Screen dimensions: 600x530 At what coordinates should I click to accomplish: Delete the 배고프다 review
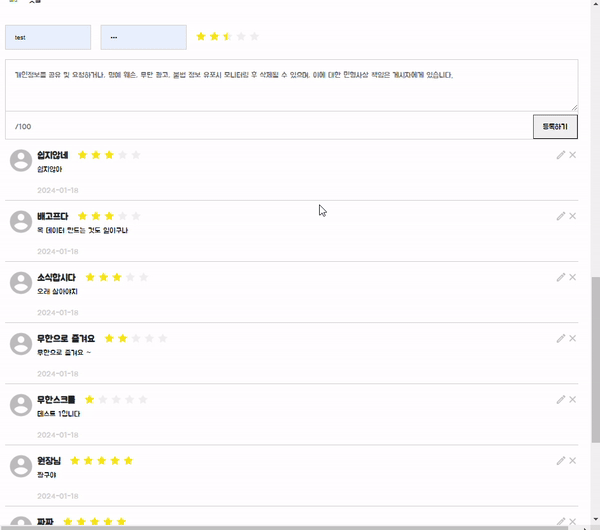tap(572, 216)
